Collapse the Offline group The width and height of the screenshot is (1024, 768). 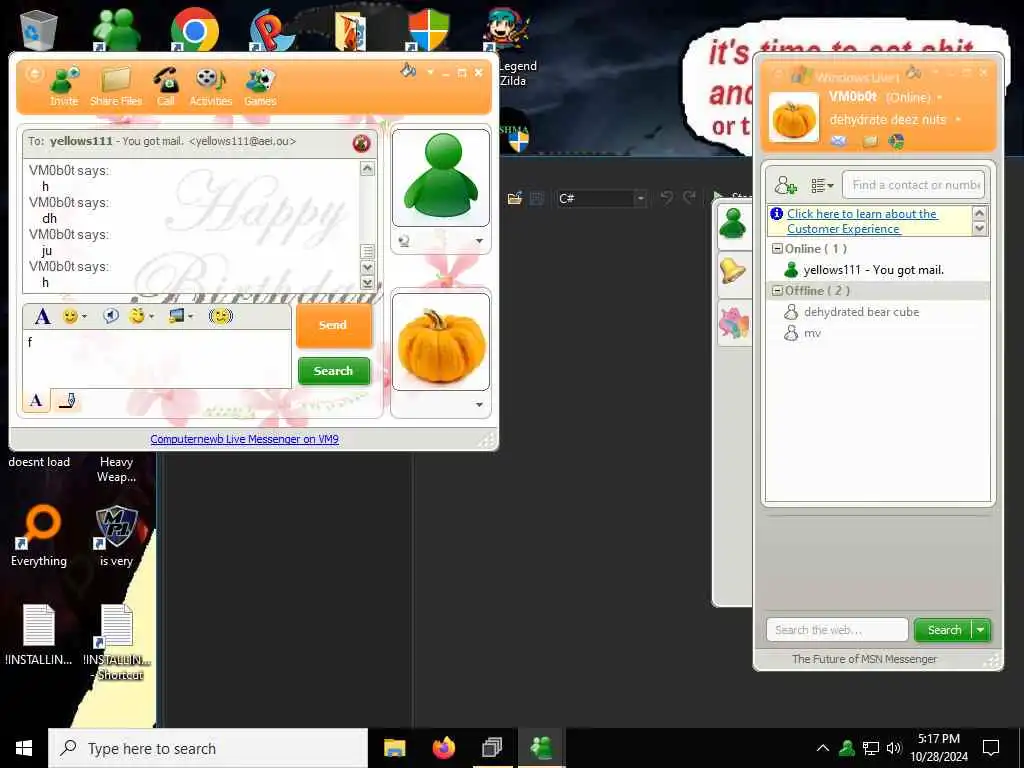tap(777, 291)
